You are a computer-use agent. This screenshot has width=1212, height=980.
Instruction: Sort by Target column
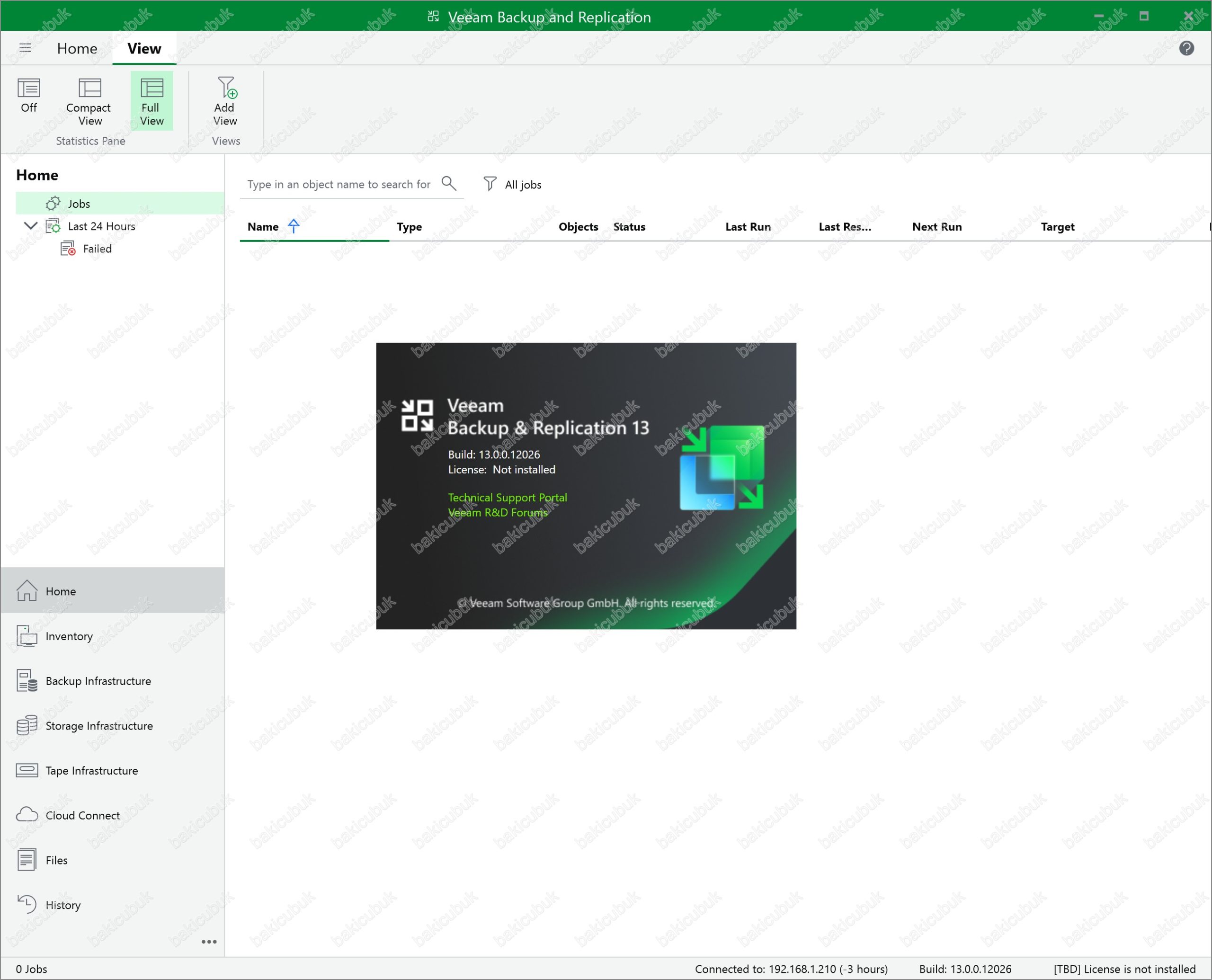(1057, 227)
